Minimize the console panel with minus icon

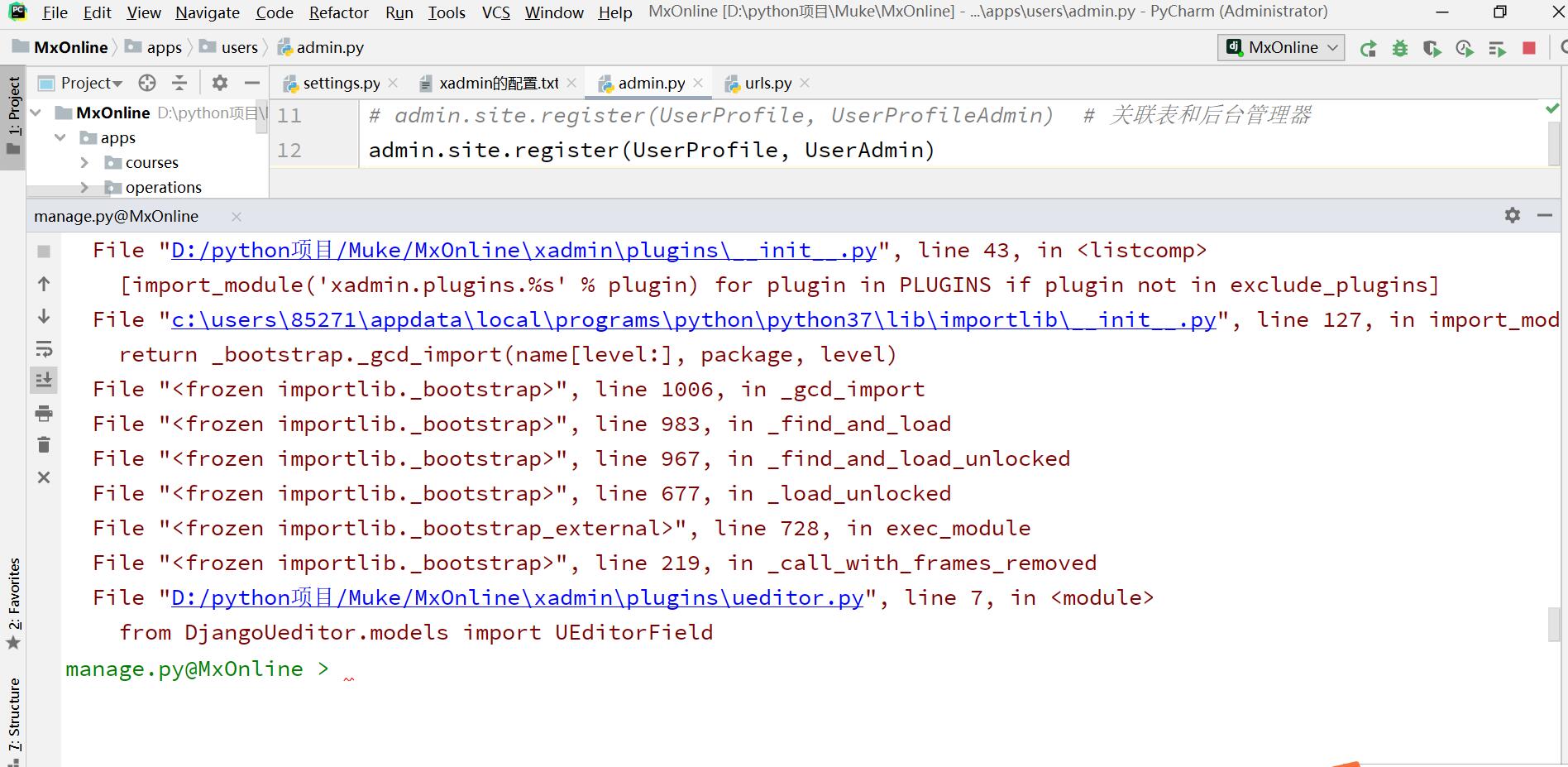tap(1545, 215)
